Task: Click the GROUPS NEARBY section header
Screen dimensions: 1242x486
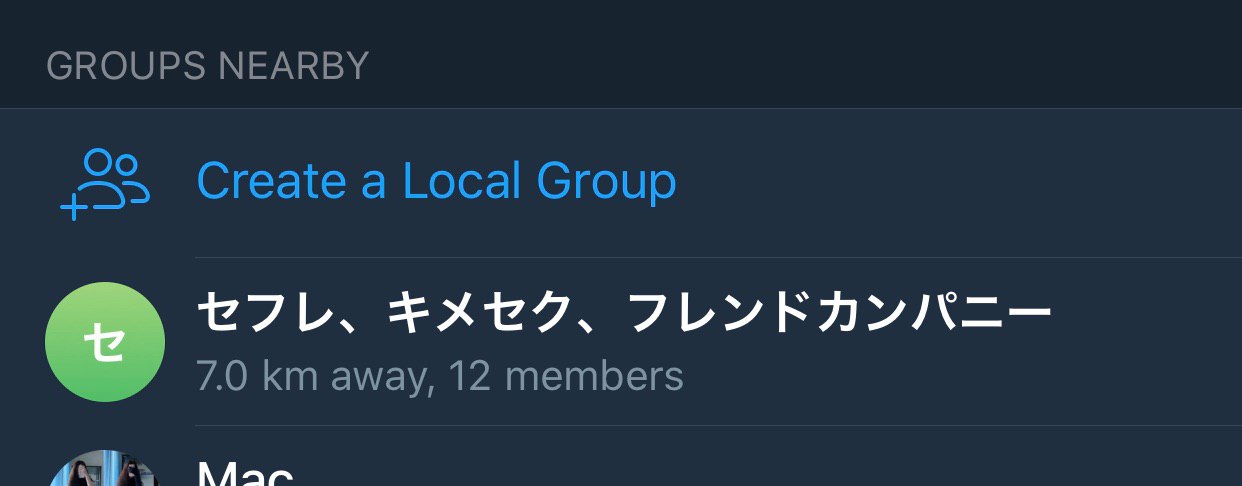Action: tap(208, 66)
